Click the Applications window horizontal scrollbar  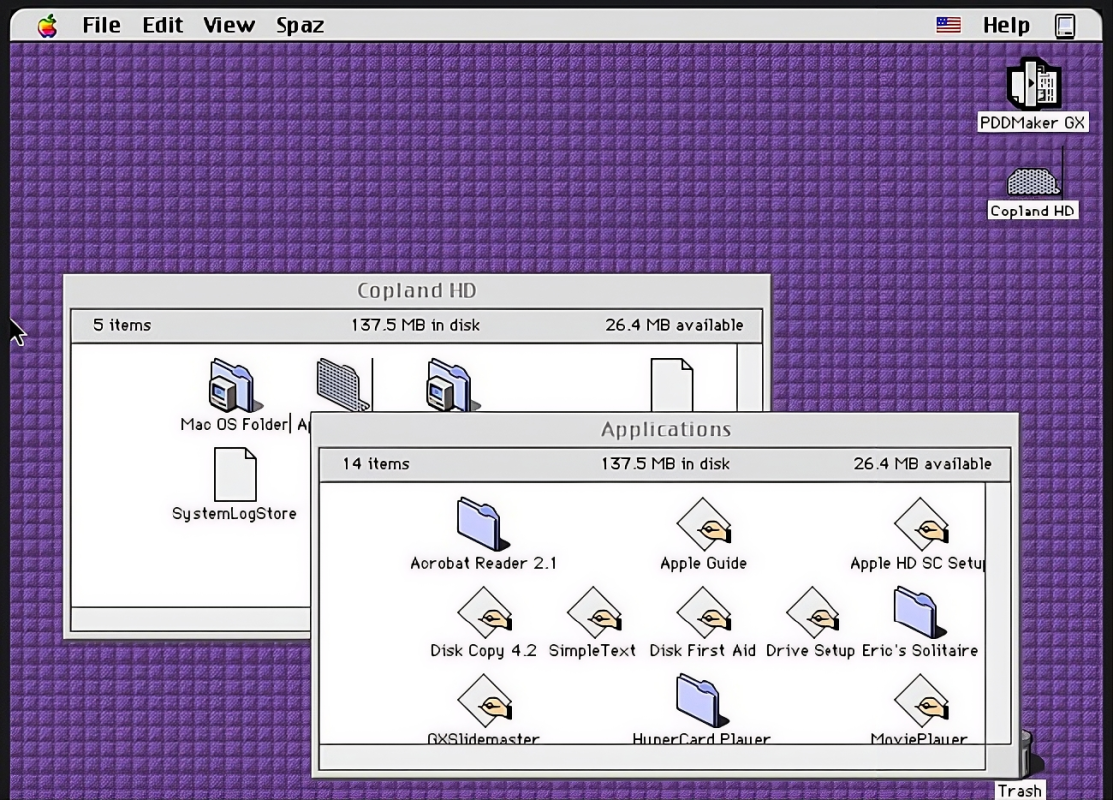652,757
